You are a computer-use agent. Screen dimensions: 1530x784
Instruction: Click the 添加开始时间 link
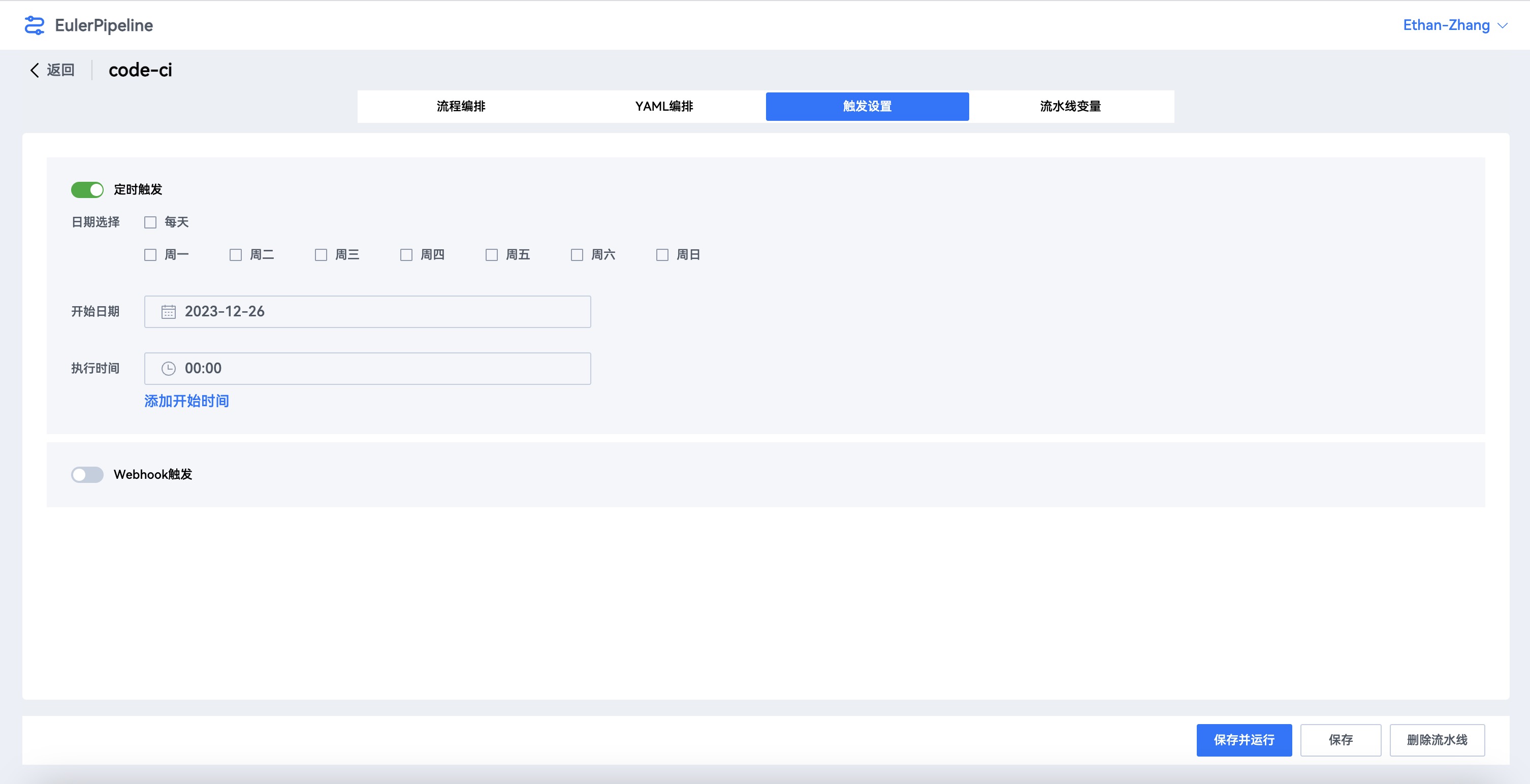click(186, 402)
